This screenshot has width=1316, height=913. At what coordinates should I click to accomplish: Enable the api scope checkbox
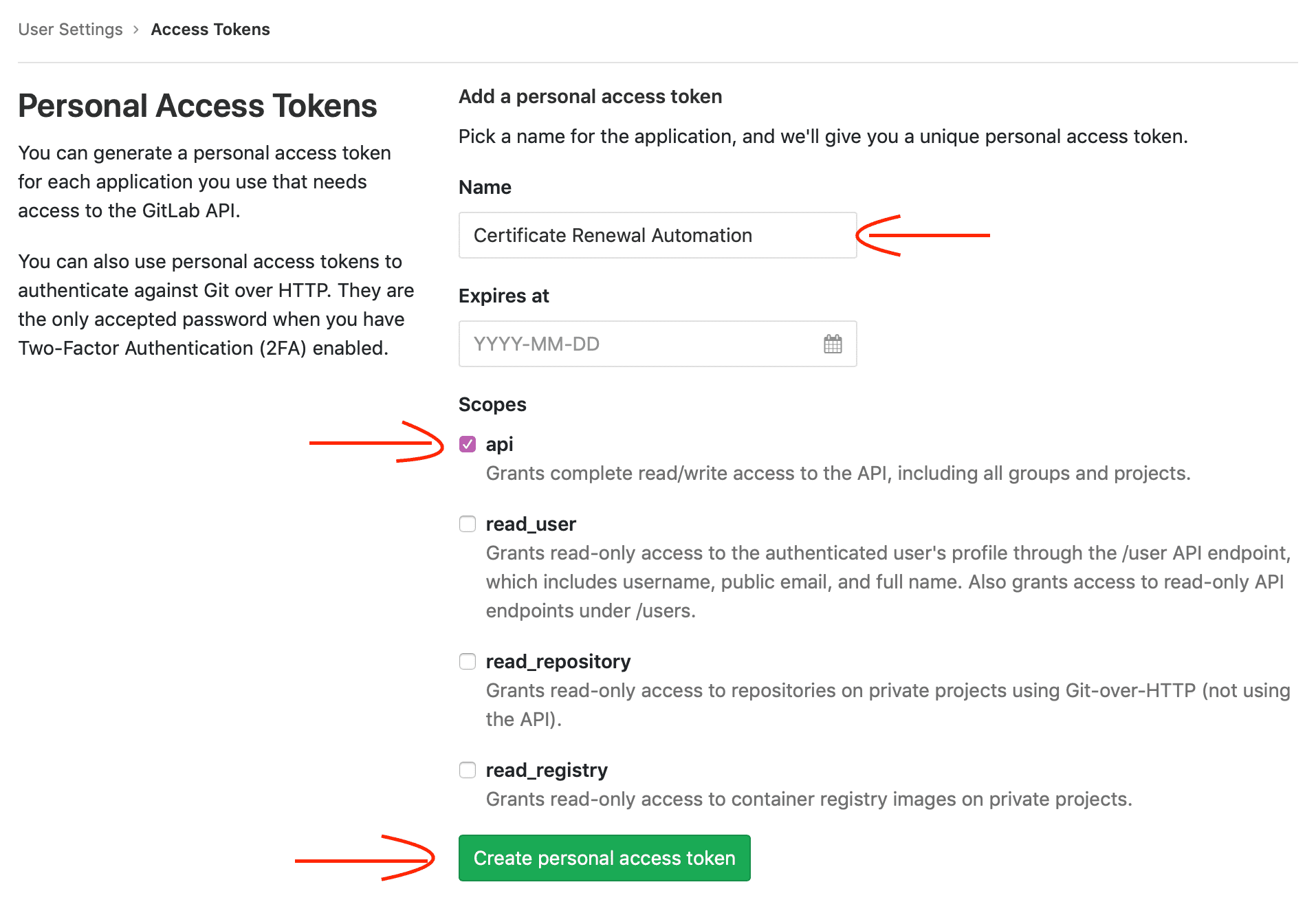click(x=468, y=444)
